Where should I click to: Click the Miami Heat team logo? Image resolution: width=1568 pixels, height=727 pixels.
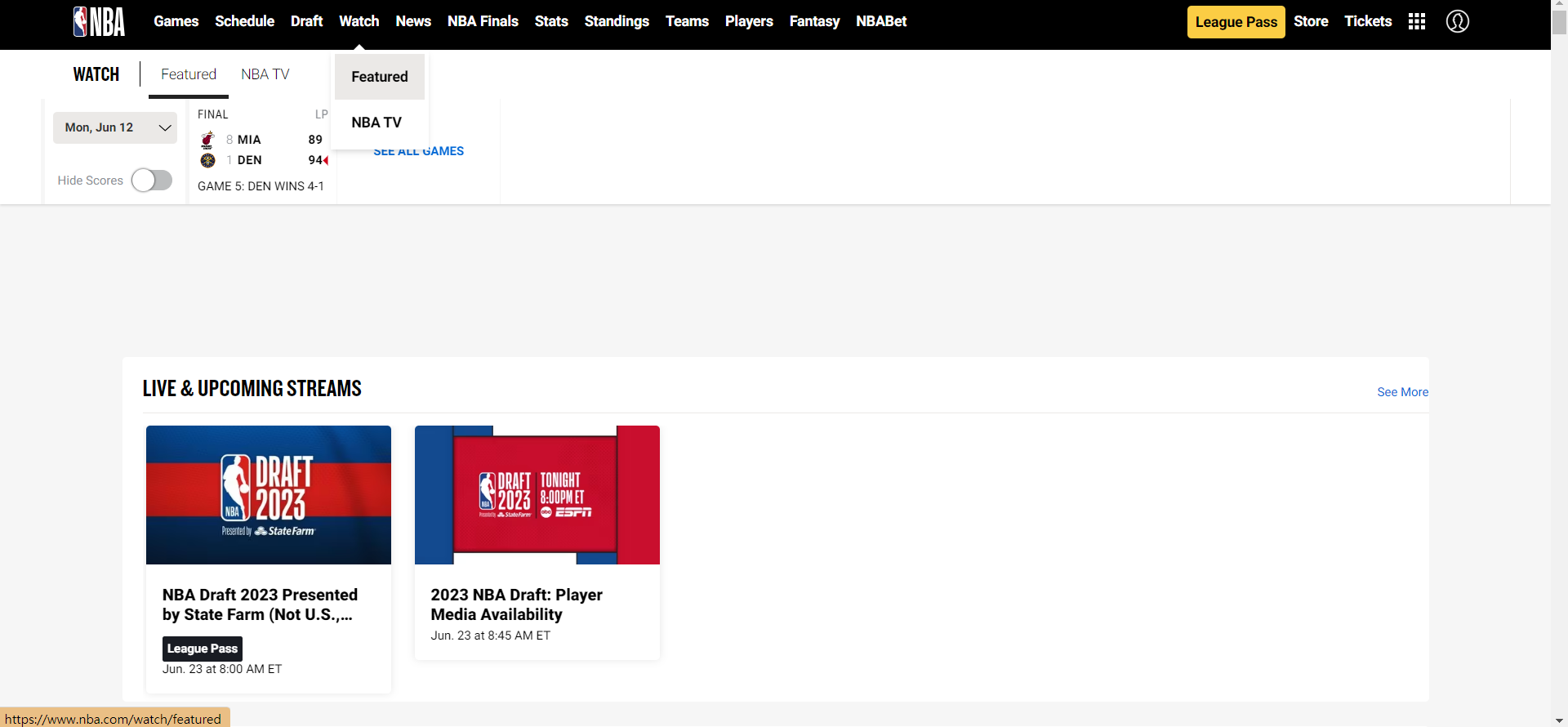(207, 140)
